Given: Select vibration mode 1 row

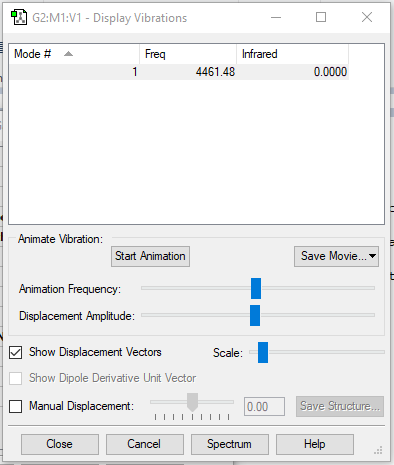Looking at the screenshot, I should point(179,72).
